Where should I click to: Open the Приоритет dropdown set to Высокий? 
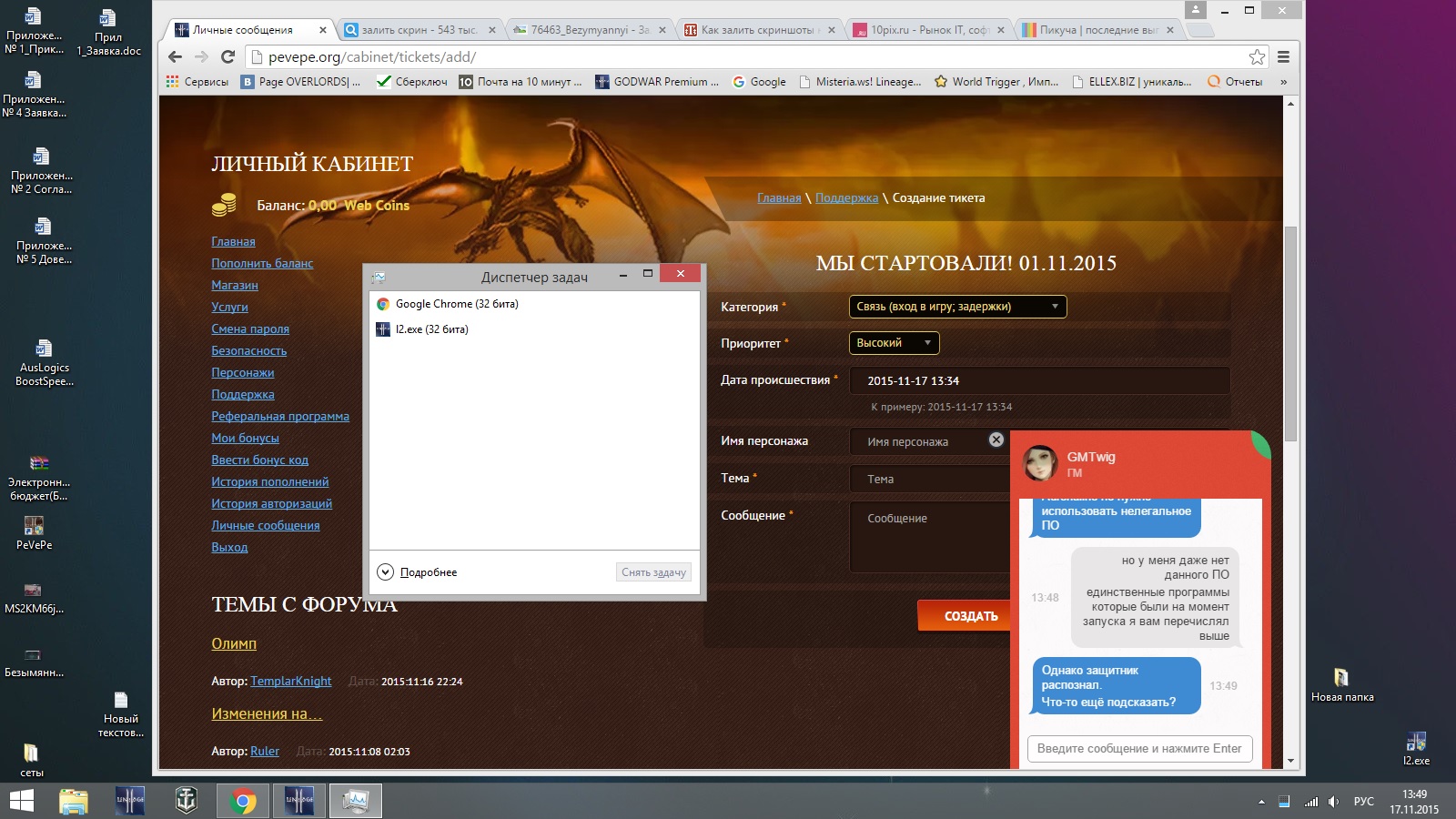(894, 343)
